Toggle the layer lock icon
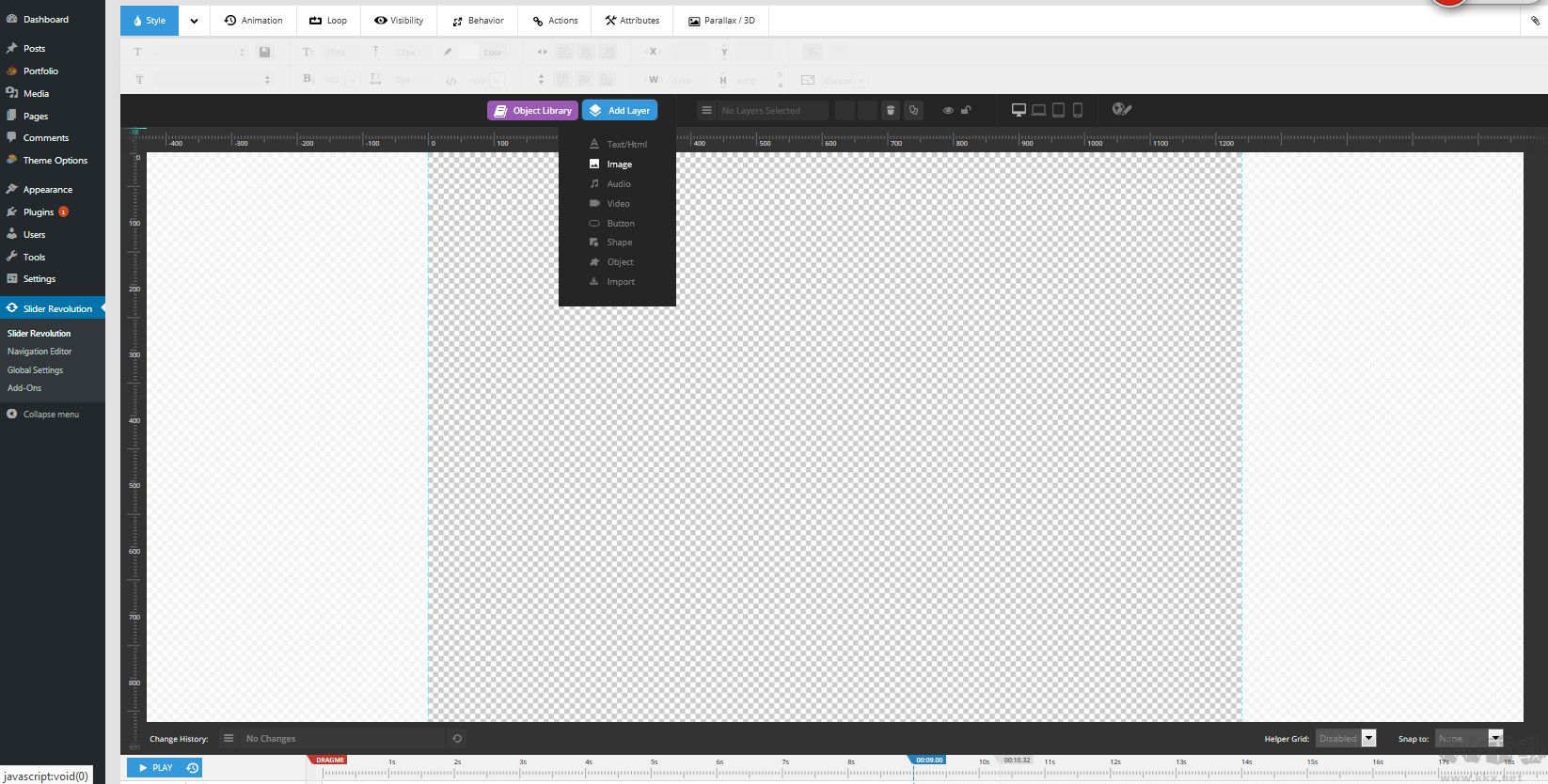Image resolution: width=1548 pixels, height=784 pixels. [966, 111]
